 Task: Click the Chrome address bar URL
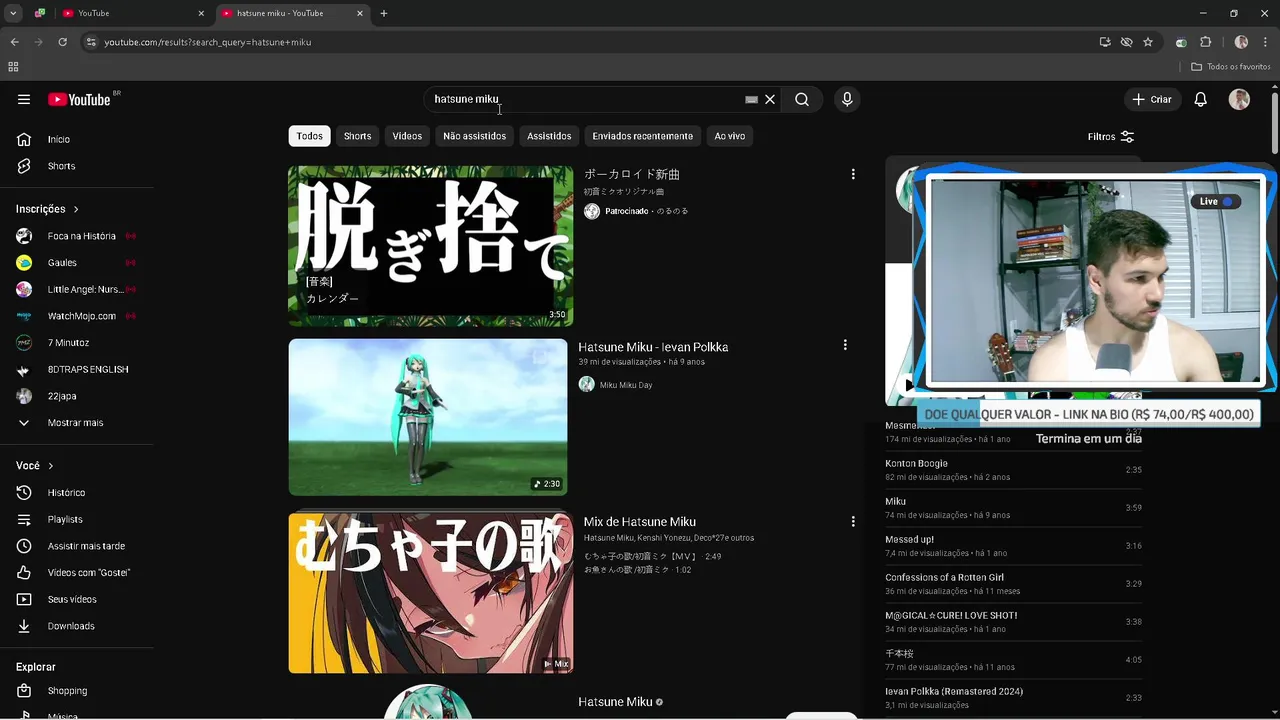pos(208,42)
